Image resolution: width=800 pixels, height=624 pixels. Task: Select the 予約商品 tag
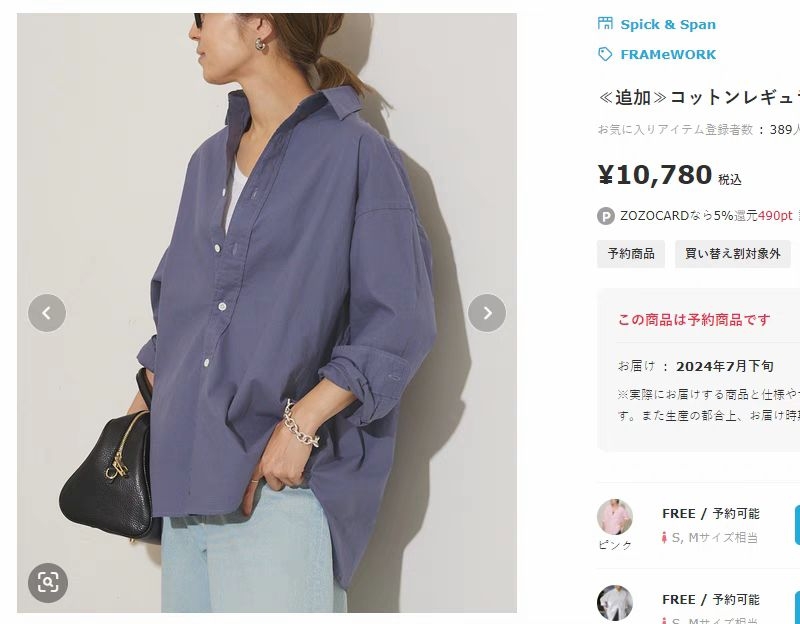[631, 254]
